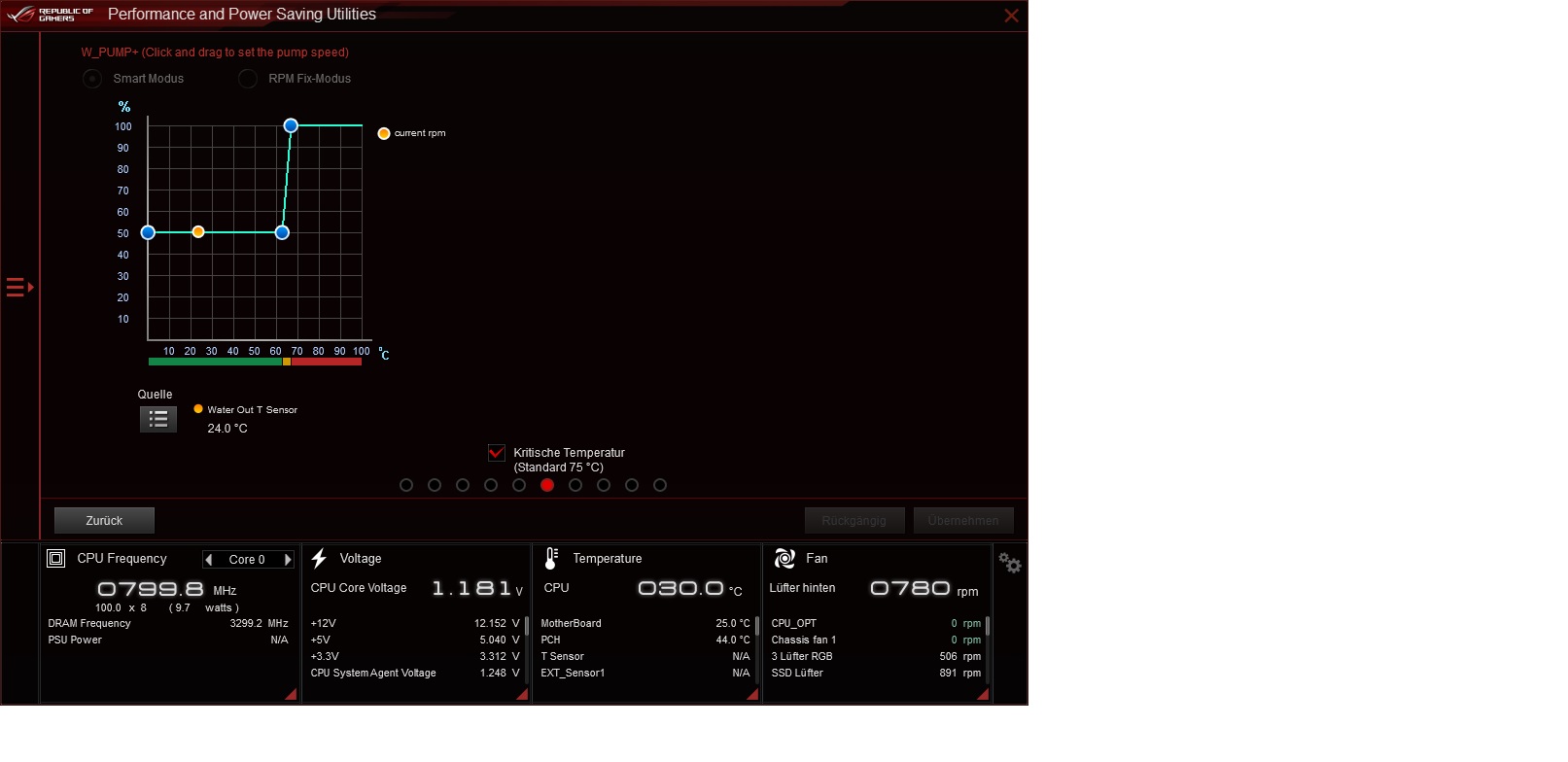Image resolution: width=1568 pixels, height=762 pixels.
Task: Click the CPU_OPT fan row
Action: (876, 624)
